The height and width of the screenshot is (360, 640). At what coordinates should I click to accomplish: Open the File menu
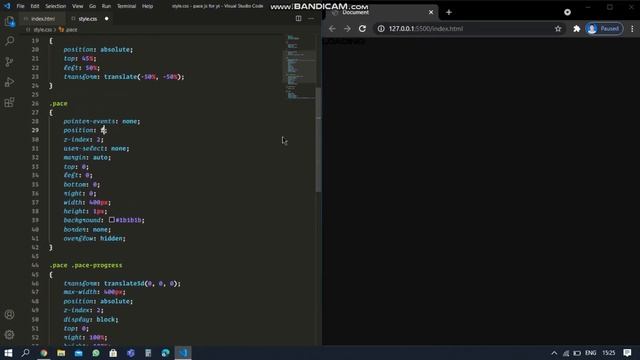20,6
